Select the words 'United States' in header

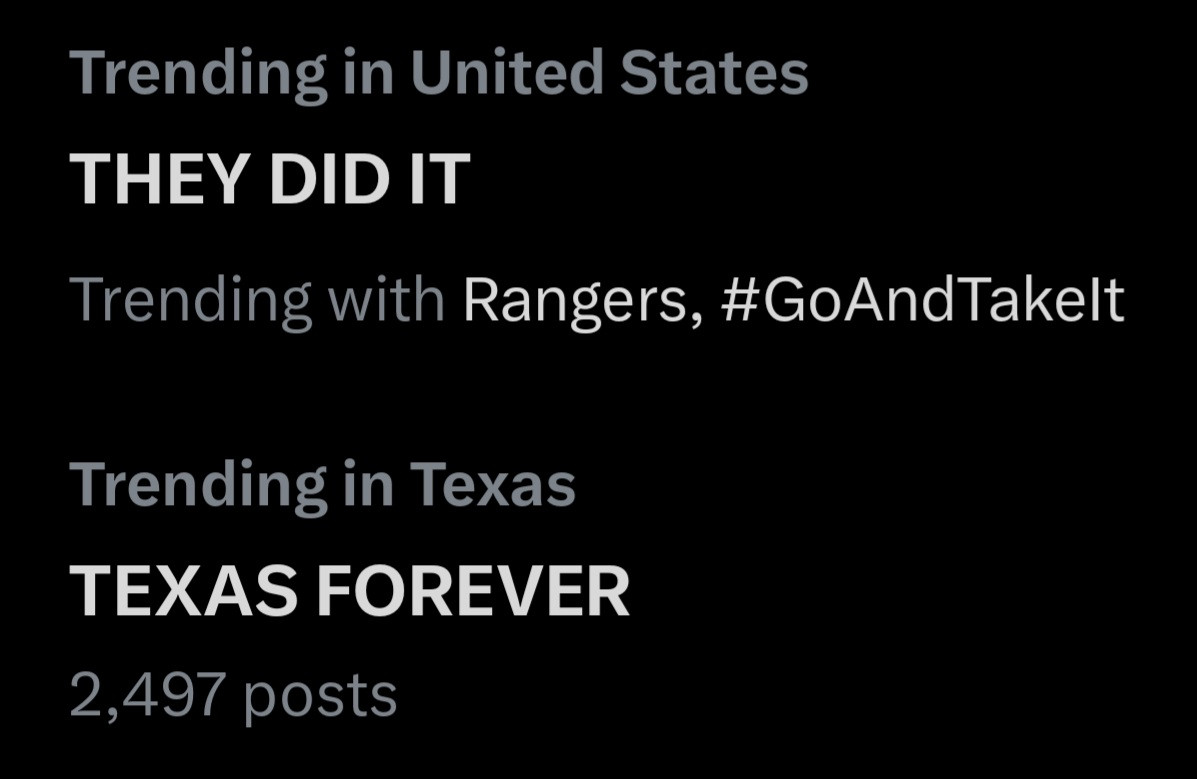tap(608, 74)
